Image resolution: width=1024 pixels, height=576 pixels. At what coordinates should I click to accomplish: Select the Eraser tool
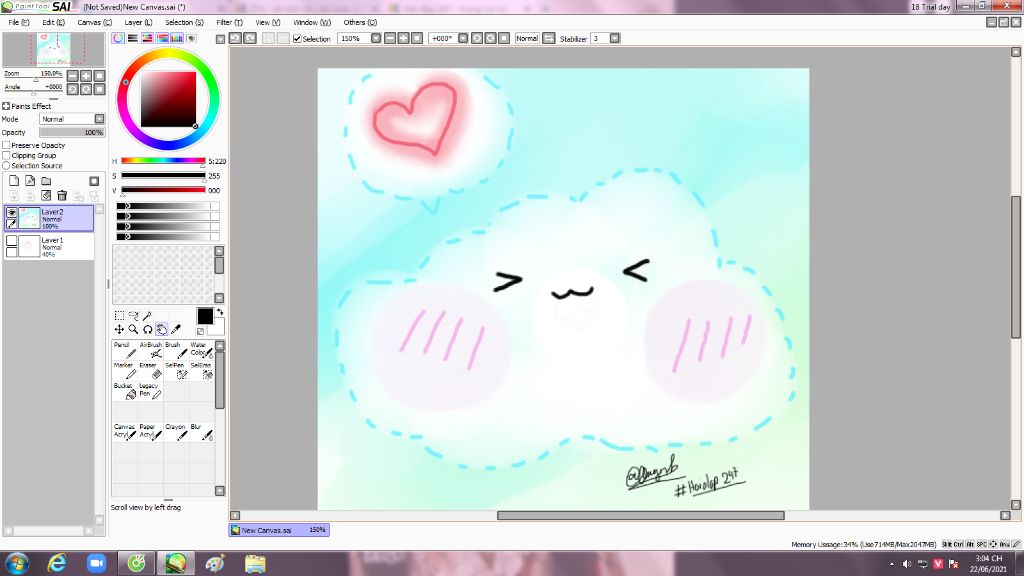pyautogui.click(x=150, y=371)
